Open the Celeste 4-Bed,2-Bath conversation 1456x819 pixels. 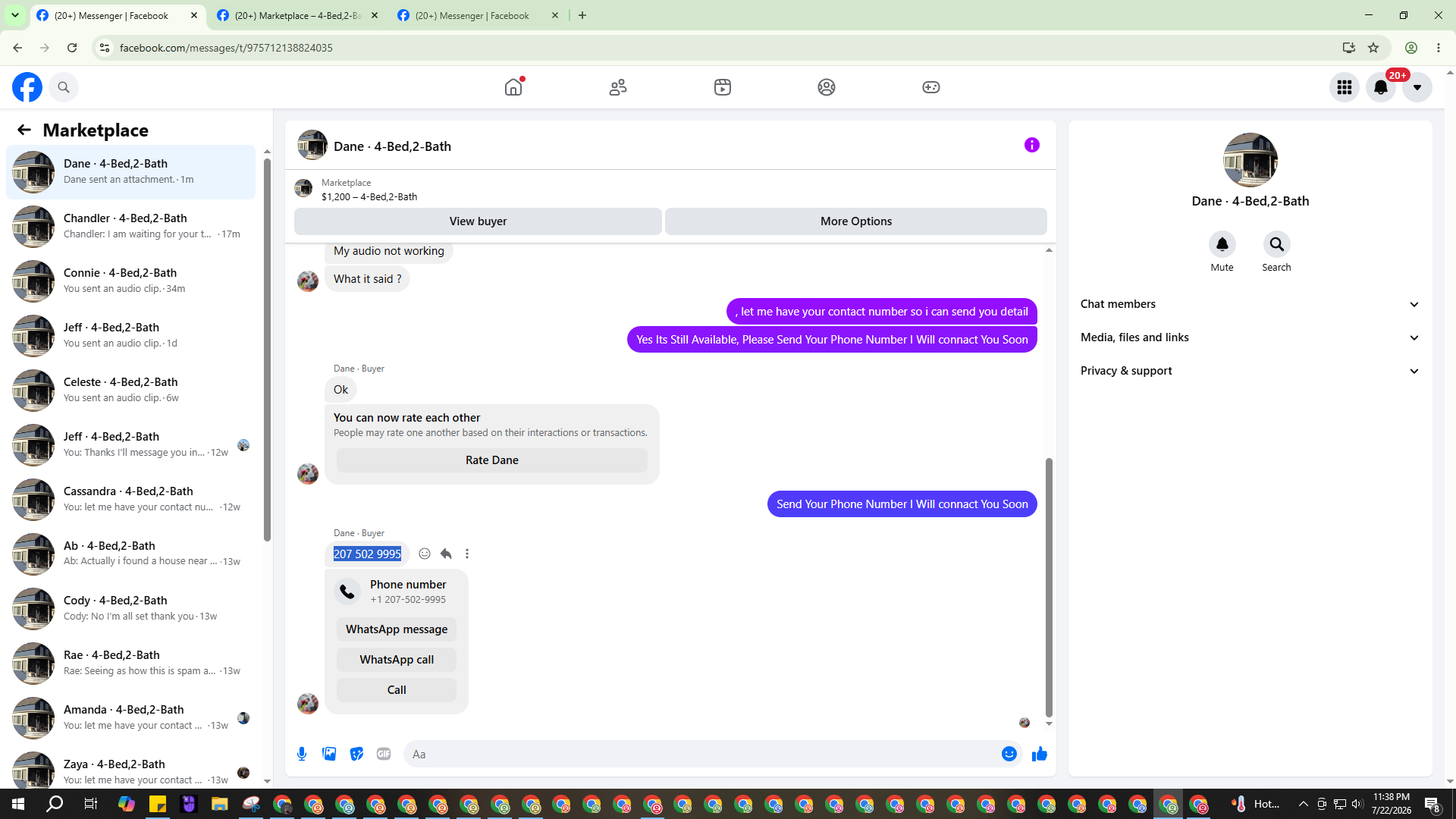[x=130, y=391]
